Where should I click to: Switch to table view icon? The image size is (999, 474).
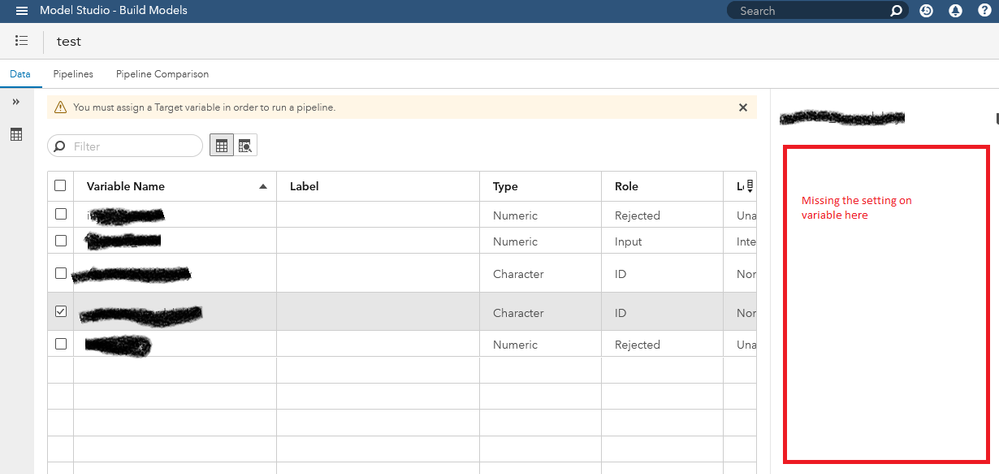(221, 146)
